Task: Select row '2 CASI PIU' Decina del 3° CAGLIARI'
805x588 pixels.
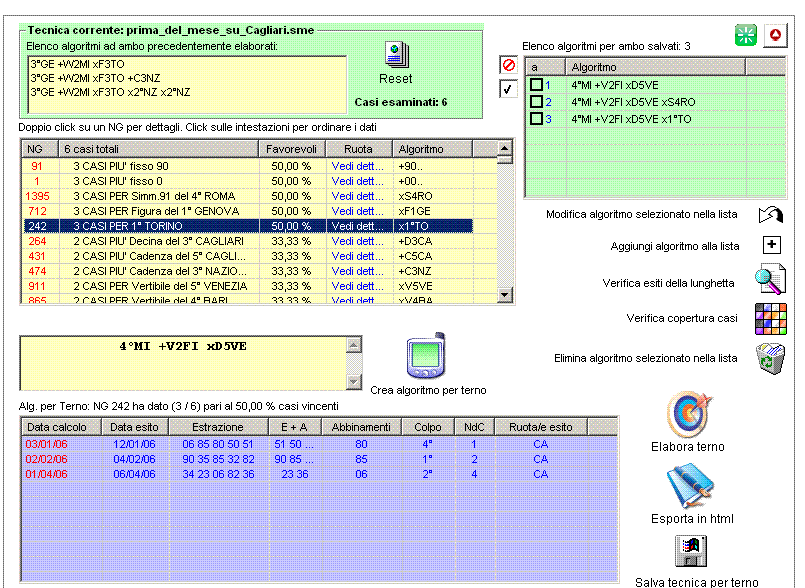Action: [x=247, y=241]
